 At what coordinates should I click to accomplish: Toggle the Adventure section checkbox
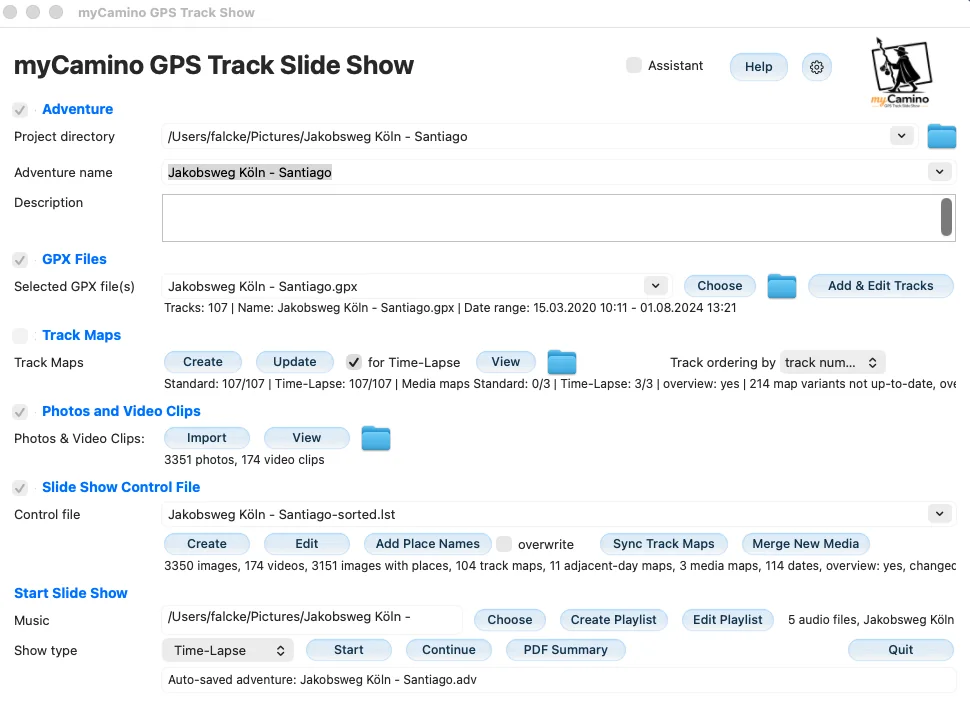tap(20, 110)
